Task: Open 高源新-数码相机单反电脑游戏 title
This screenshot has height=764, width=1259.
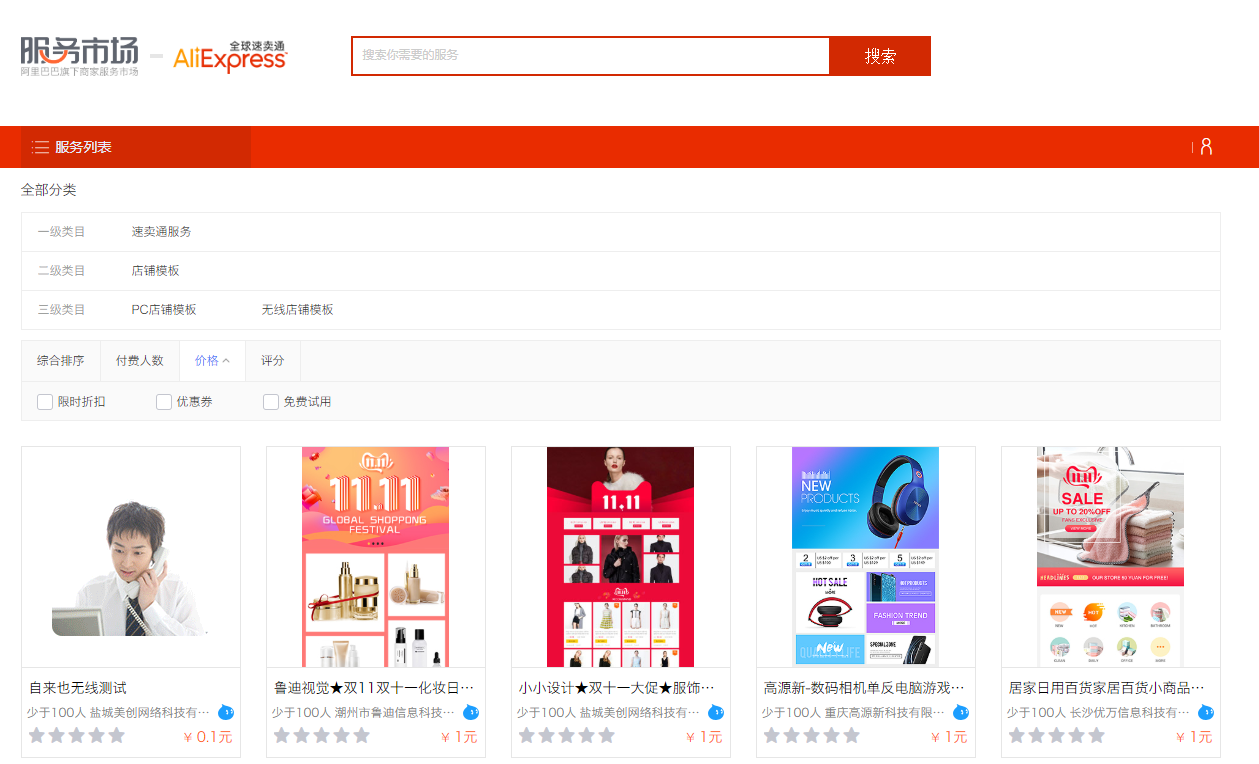Action: tap(864, 688)
